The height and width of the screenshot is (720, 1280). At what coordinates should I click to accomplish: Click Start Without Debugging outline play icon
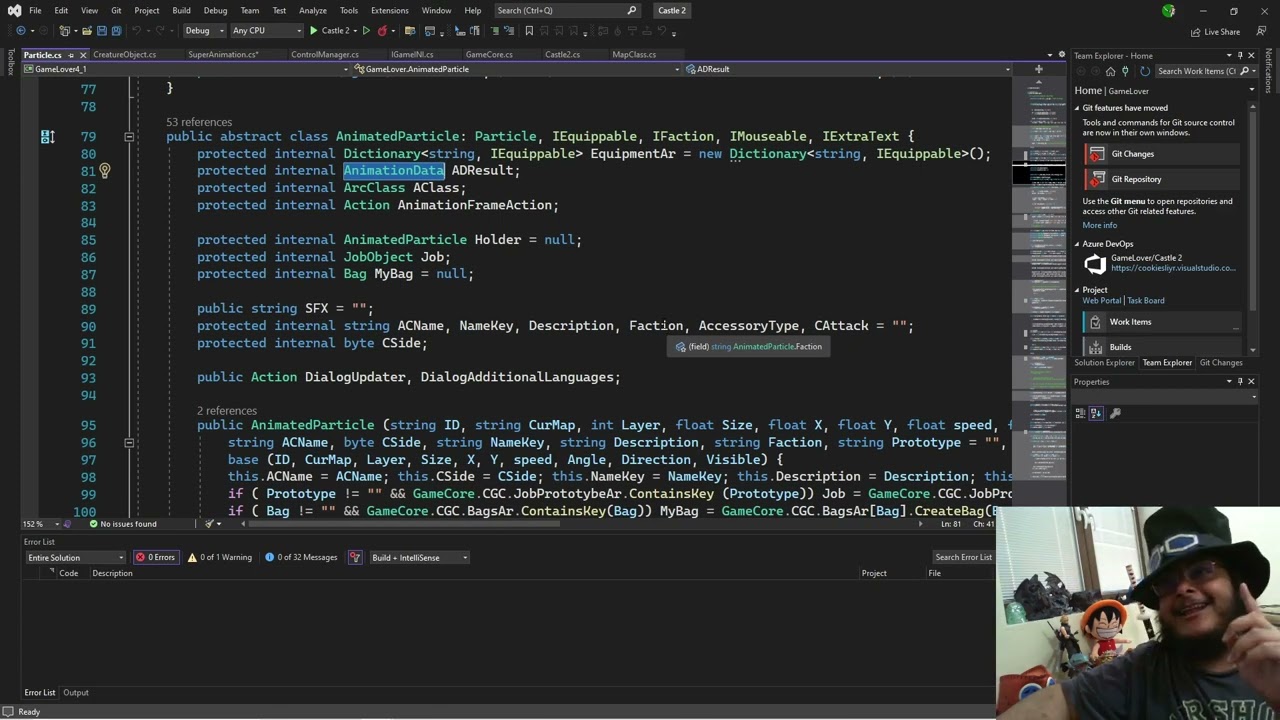tap(365, 31)
